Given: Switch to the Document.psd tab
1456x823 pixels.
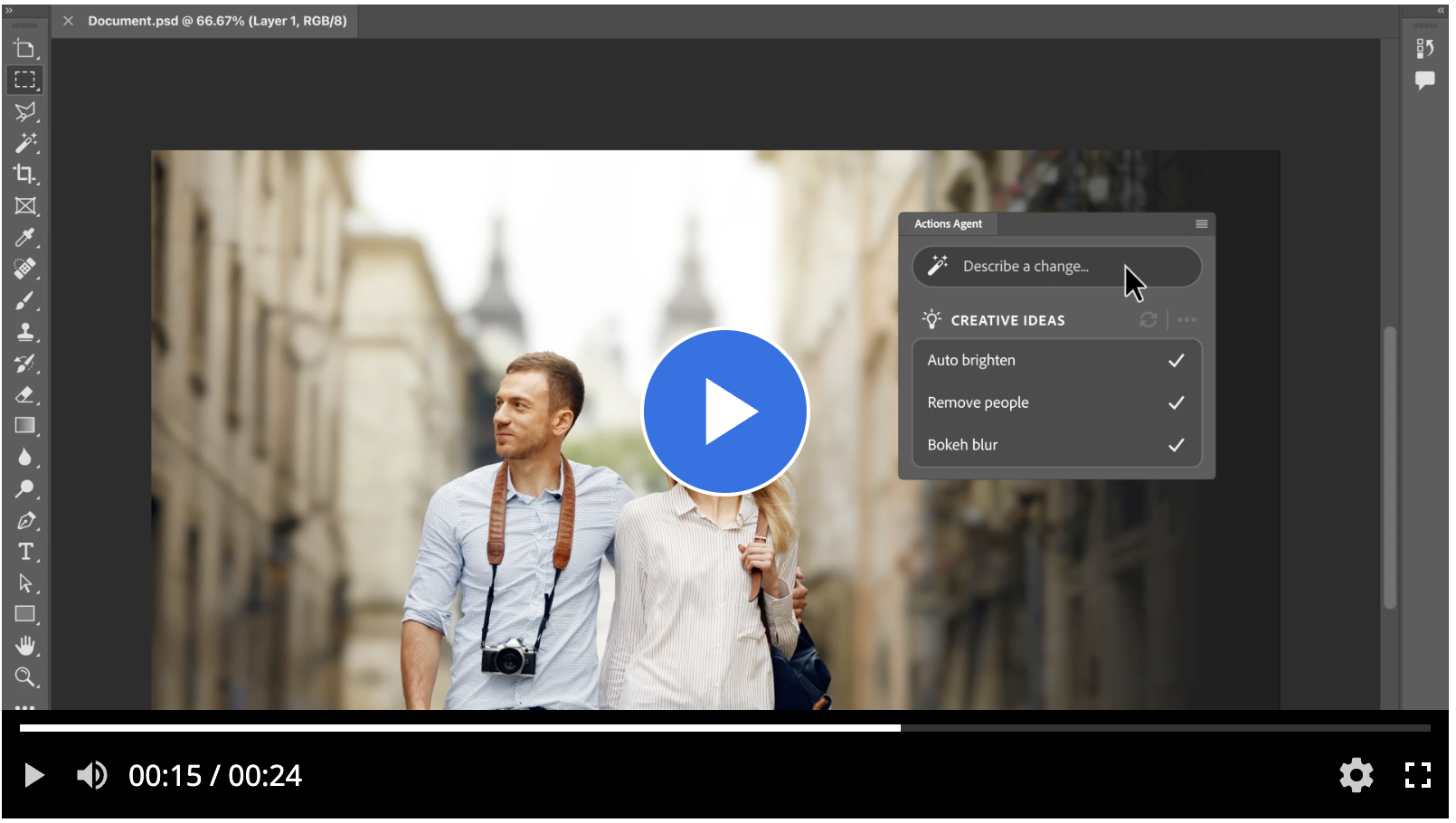Looking at the screenshot, I should coord(217,21).
